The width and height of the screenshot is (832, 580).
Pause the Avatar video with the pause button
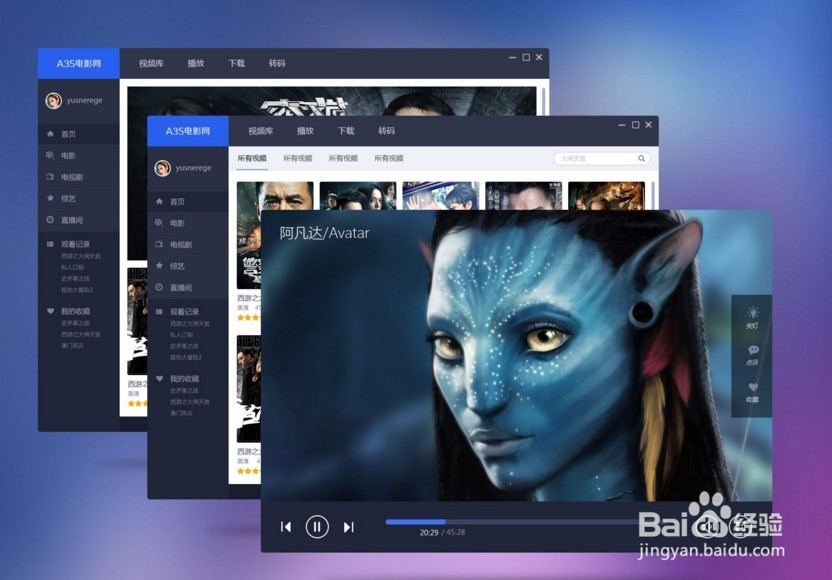tap(317, 527)
